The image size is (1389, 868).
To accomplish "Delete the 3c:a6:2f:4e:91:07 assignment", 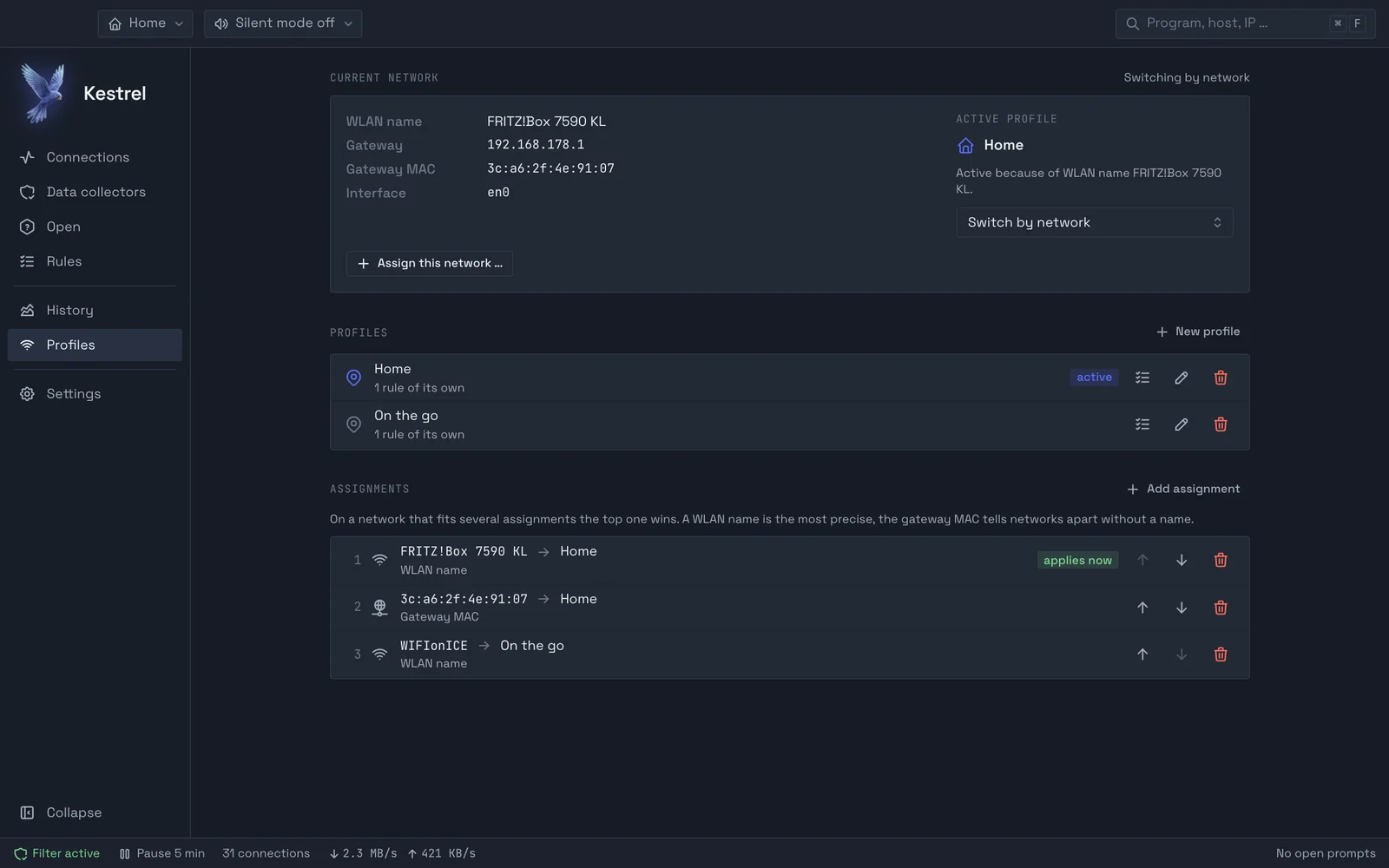I will click(x=1221, y=608).
